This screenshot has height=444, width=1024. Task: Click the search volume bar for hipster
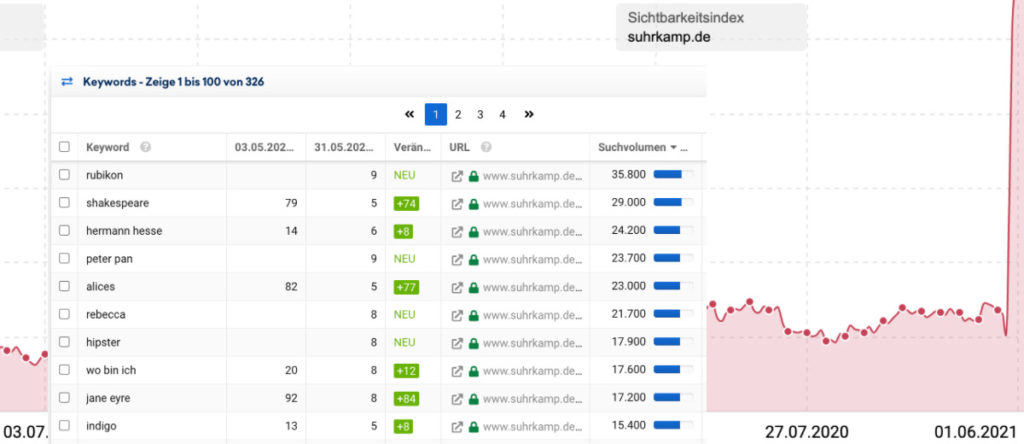671,342
